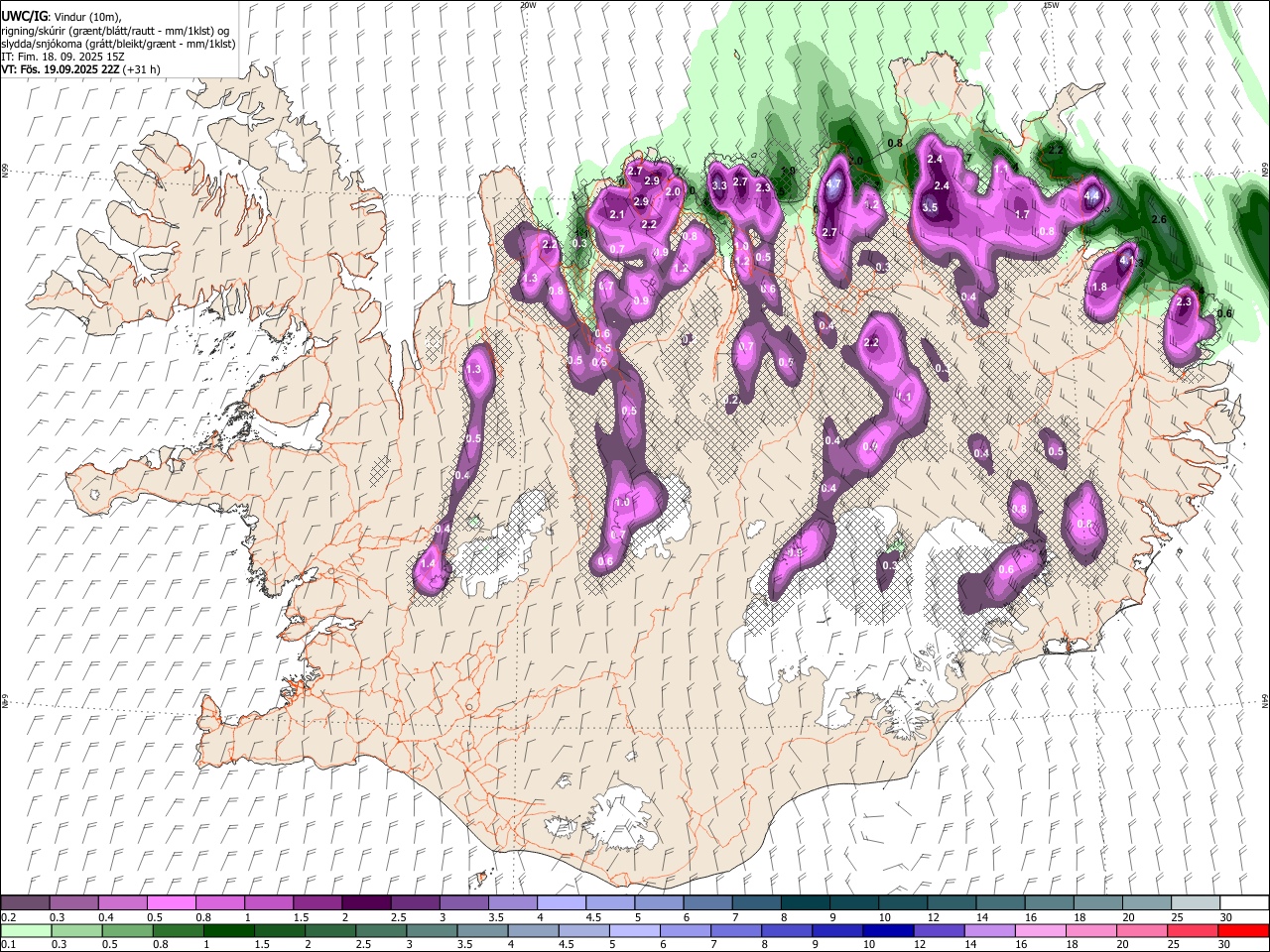1270x952 pixels.
Task: Click the header line starting 'slydda/snjókoma'
Action: click(x=118, y=44)
